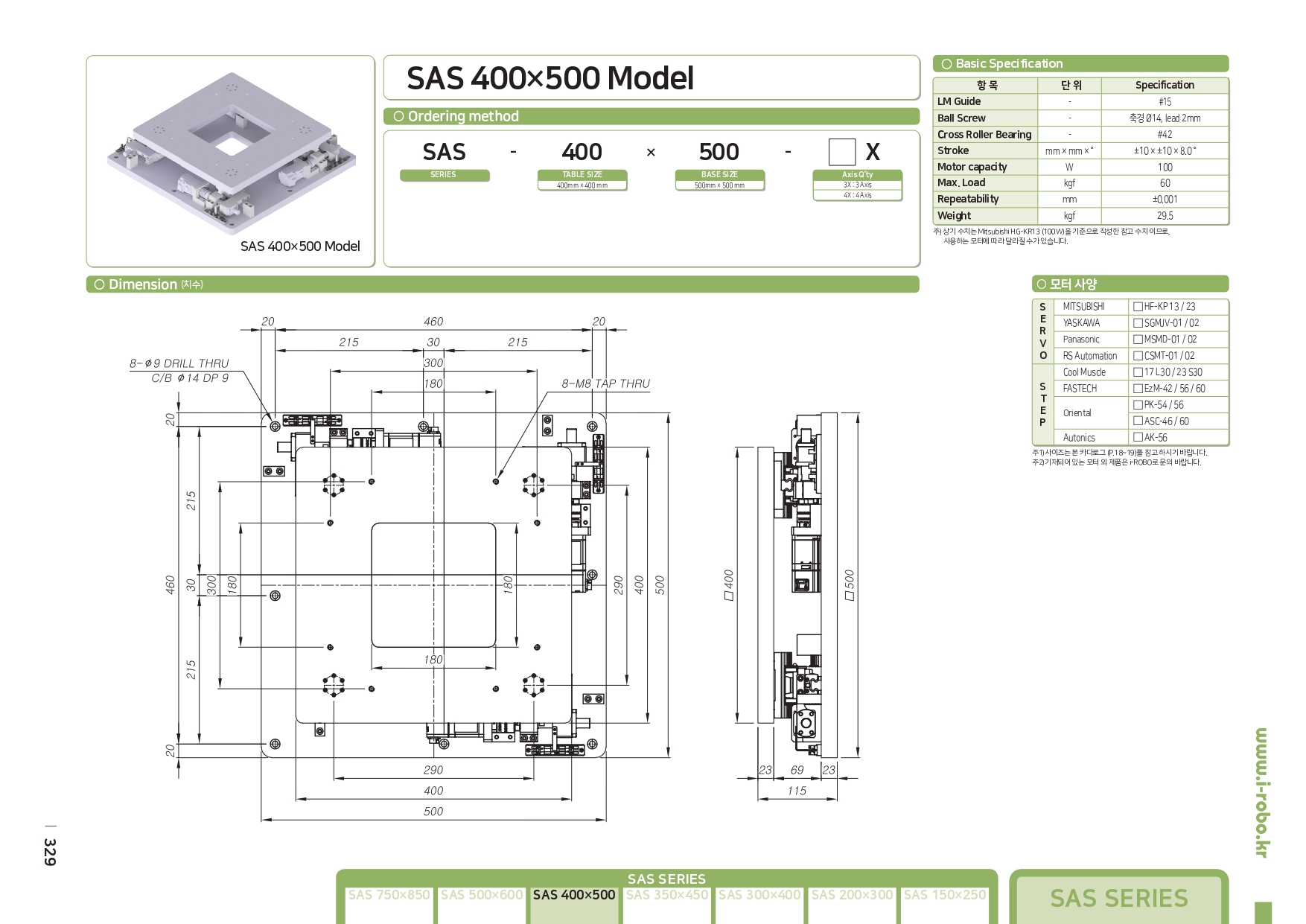Click the 29.5 weight value
This screenshot has width=1306, height=924.
click(x=1165, y=216)
